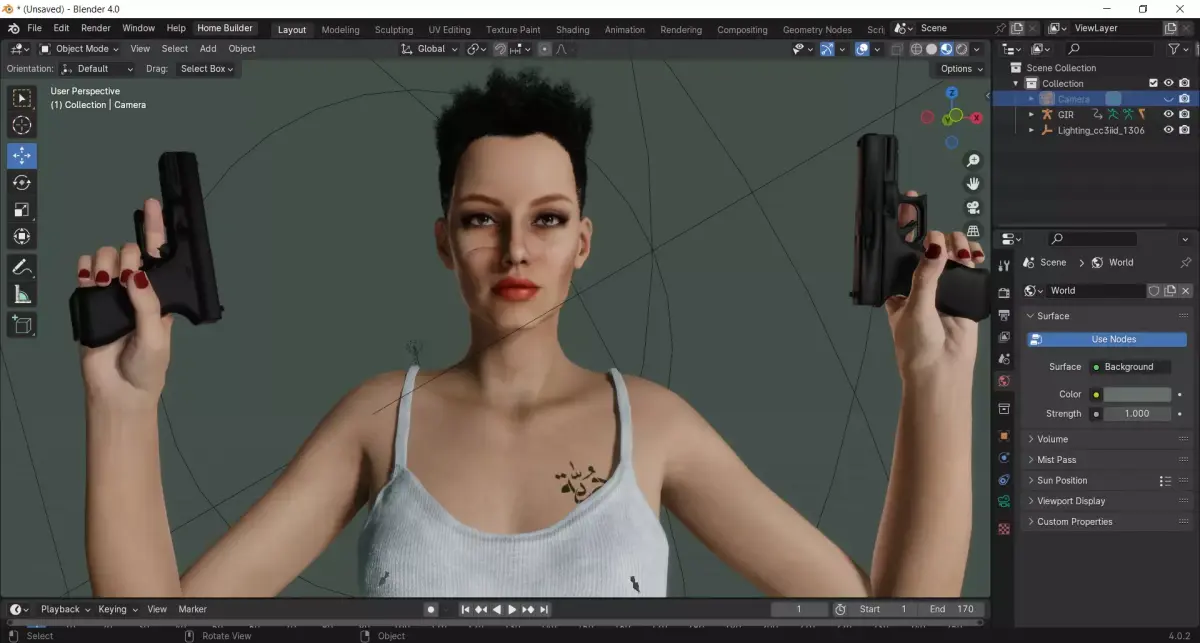Open Global transform orientation dropdown
The height and width of the screenshot is (643, 1200).
(x=429, y=48)
